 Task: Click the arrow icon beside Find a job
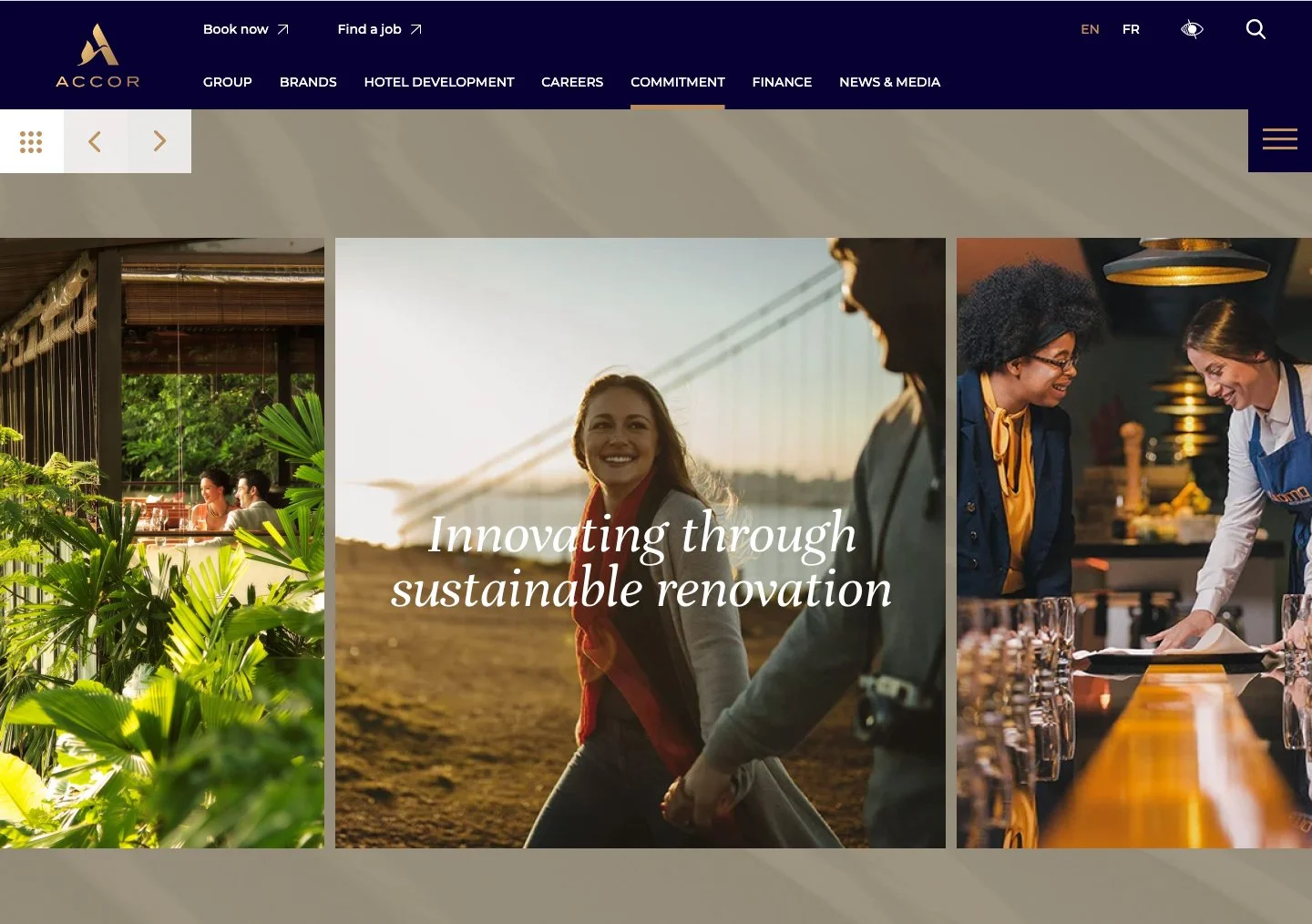416,29
